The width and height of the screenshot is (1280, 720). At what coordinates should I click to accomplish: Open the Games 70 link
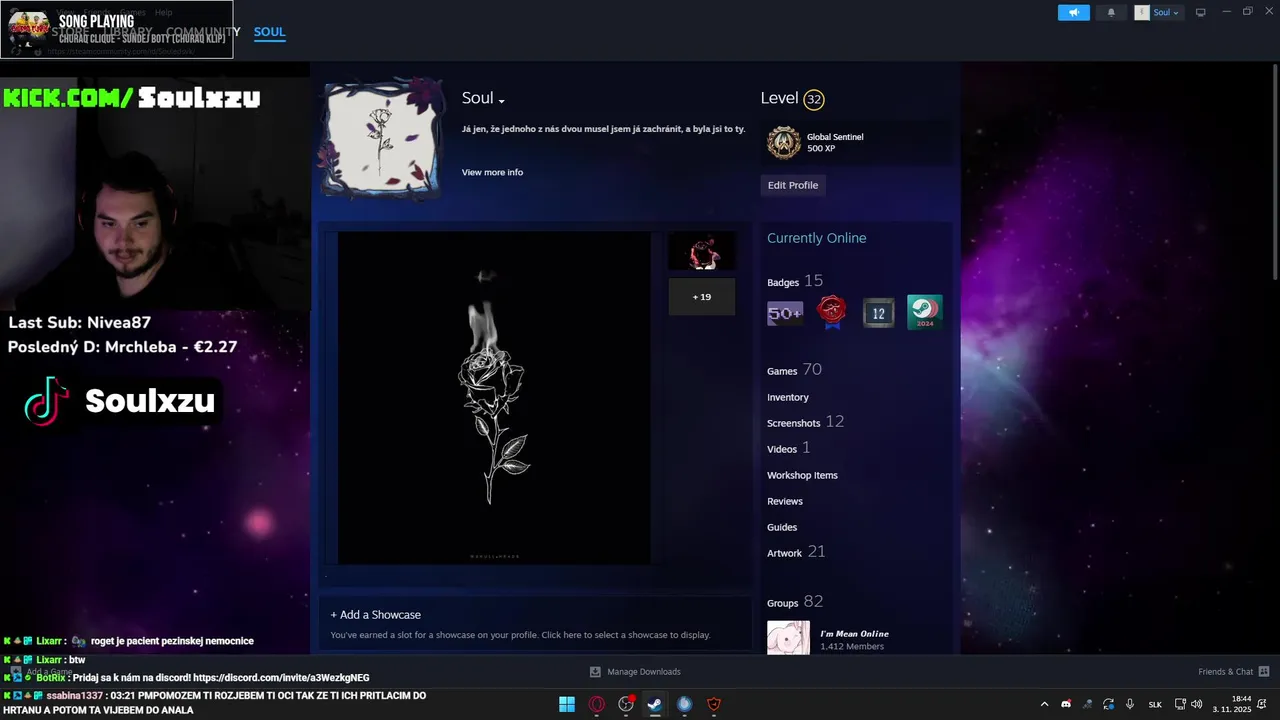pos(794,370)
